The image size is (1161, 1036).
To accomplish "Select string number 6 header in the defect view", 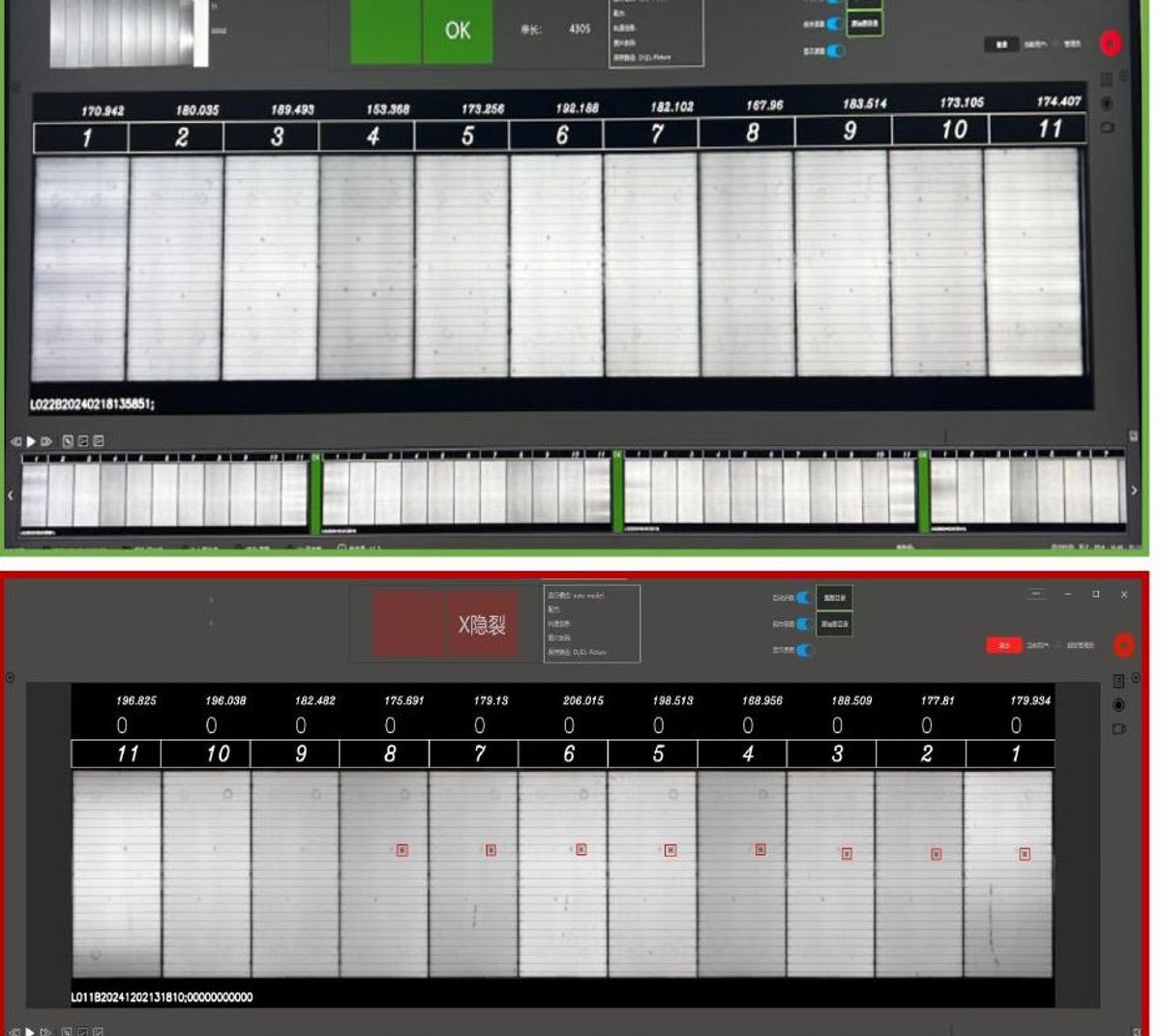I will click(x=569, y=754).
